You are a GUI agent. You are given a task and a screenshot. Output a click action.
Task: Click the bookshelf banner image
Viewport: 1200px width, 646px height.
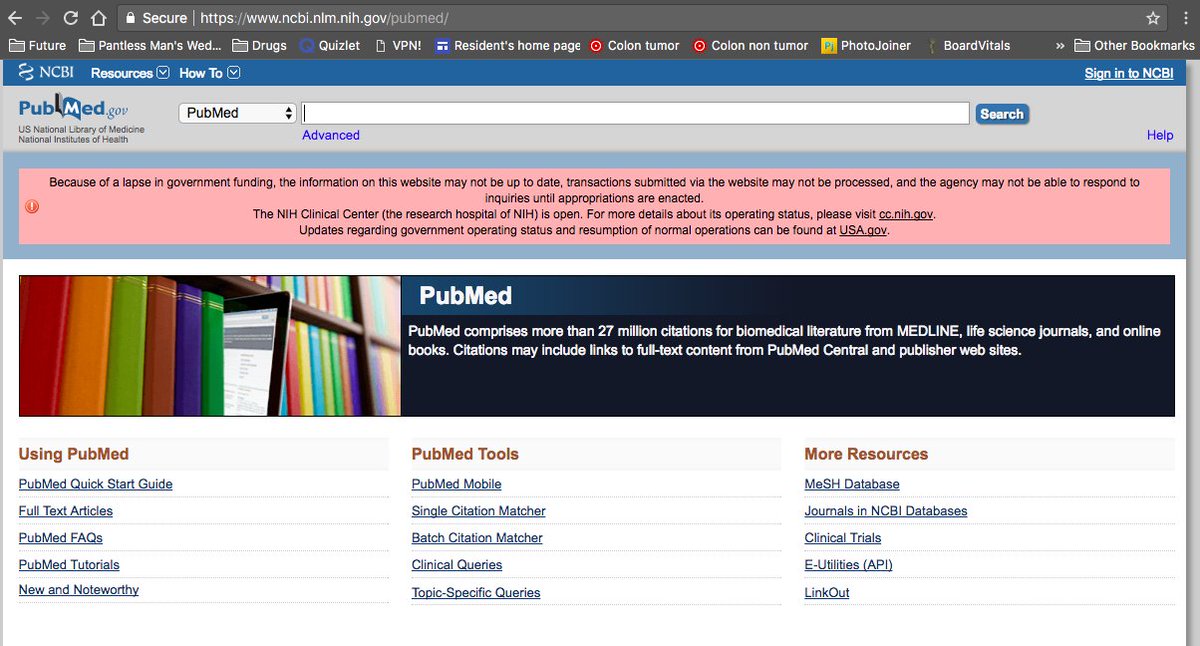point(210,346)
